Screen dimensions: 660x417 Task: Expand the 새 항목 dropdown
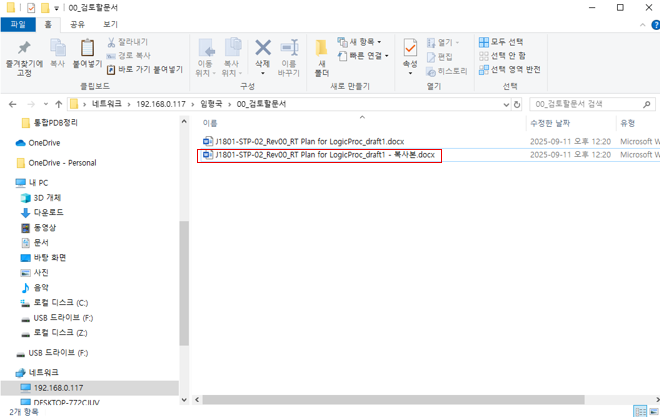(364, 42)
